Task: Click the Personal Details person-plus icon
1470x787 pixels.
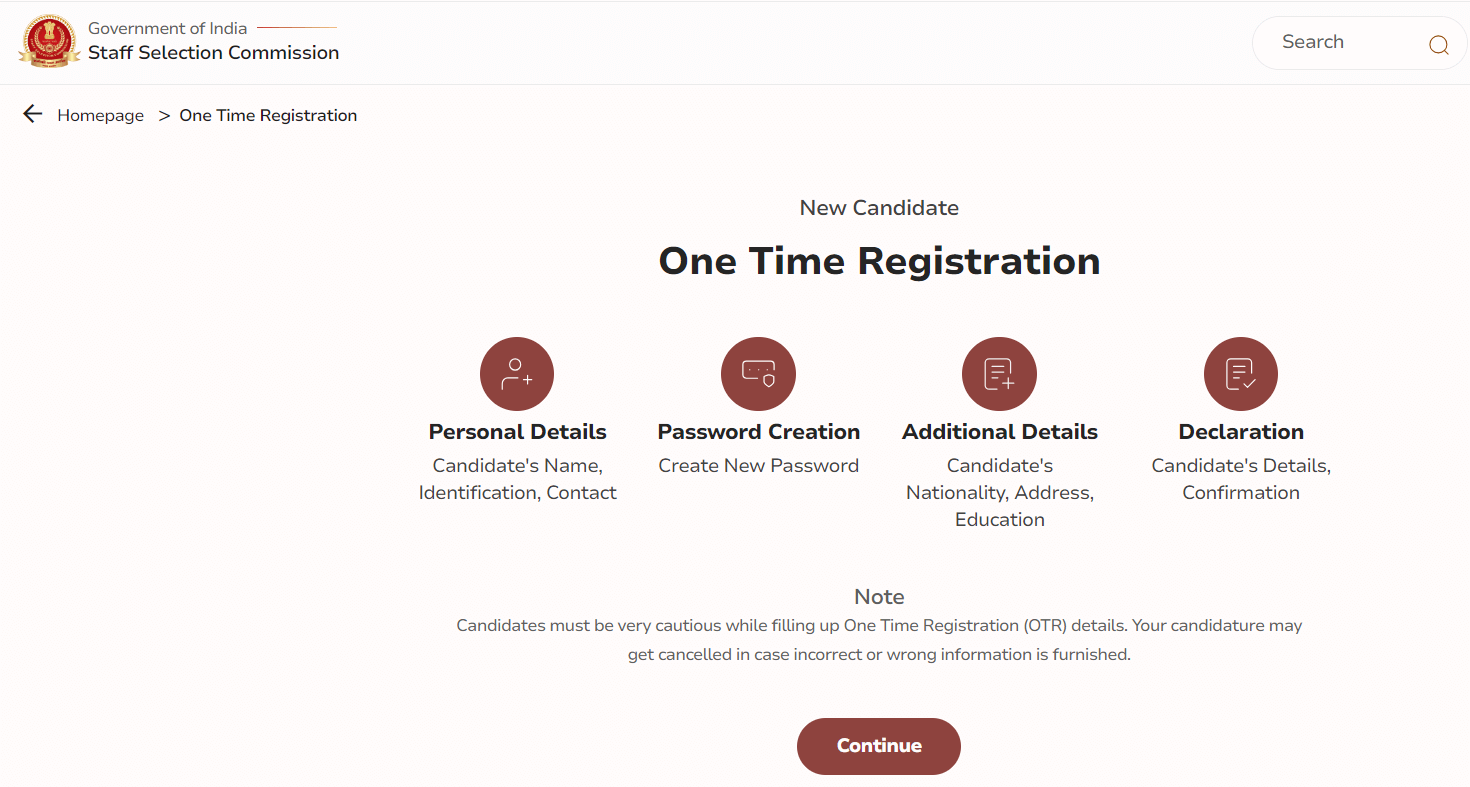Action: point(517,374)
